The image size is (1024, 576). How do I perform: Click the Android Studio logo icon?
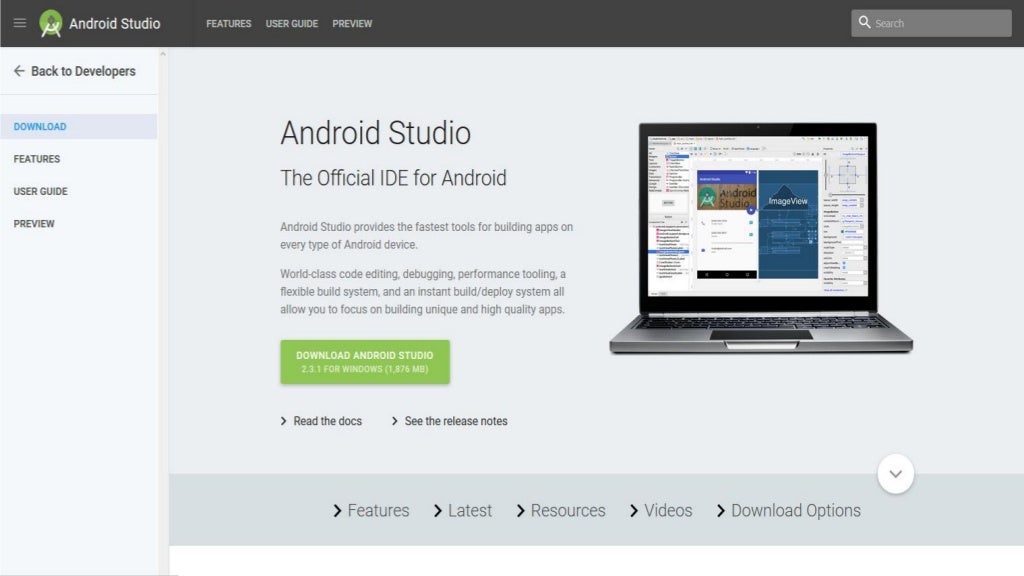pyautogui.click(x=50, y=24)
